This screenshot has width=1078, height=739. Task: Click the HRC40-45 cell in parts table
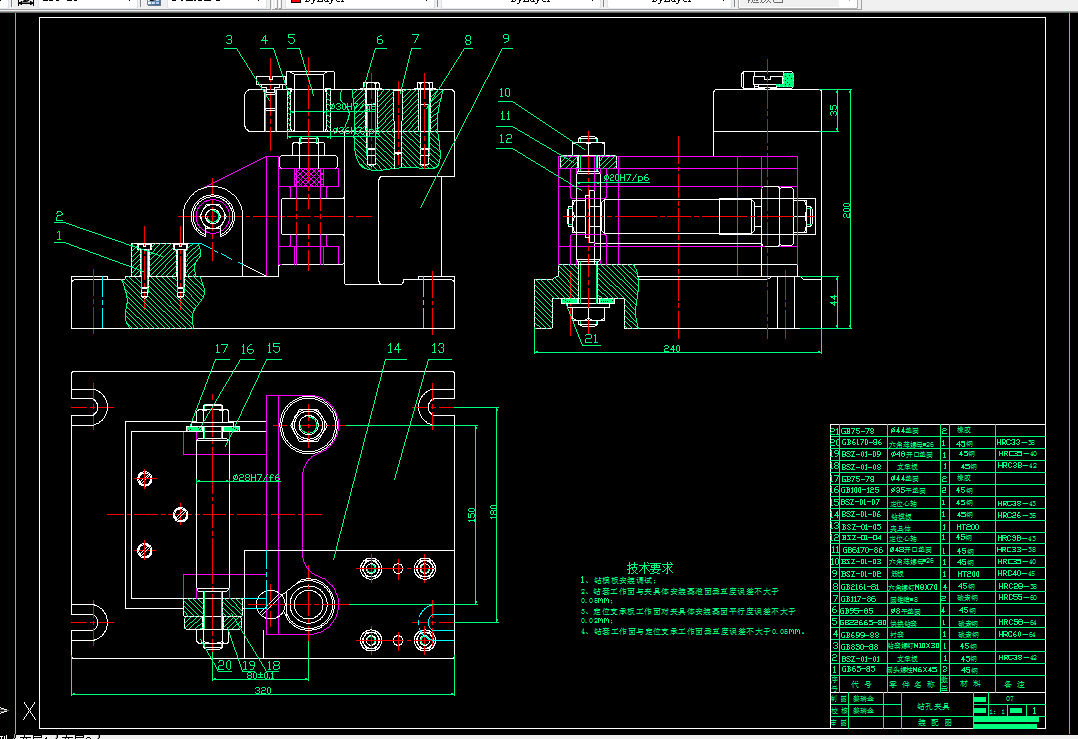pyautogui.click(x=1018, y=574)
